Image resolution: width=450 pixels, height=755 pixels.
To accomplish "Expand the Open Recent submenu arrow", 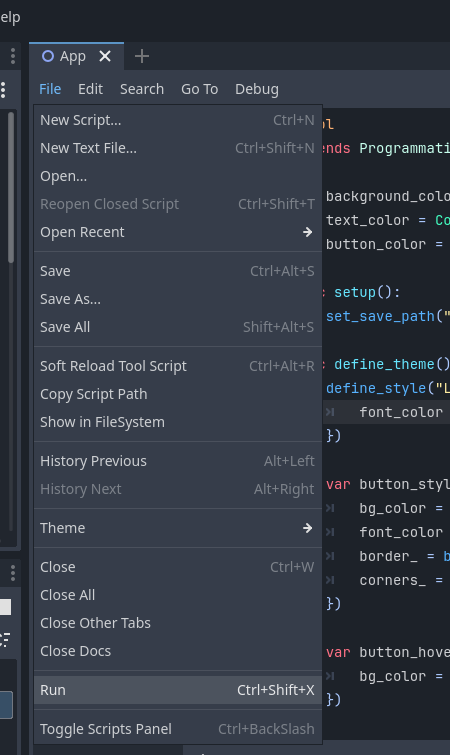I will 308,232.
